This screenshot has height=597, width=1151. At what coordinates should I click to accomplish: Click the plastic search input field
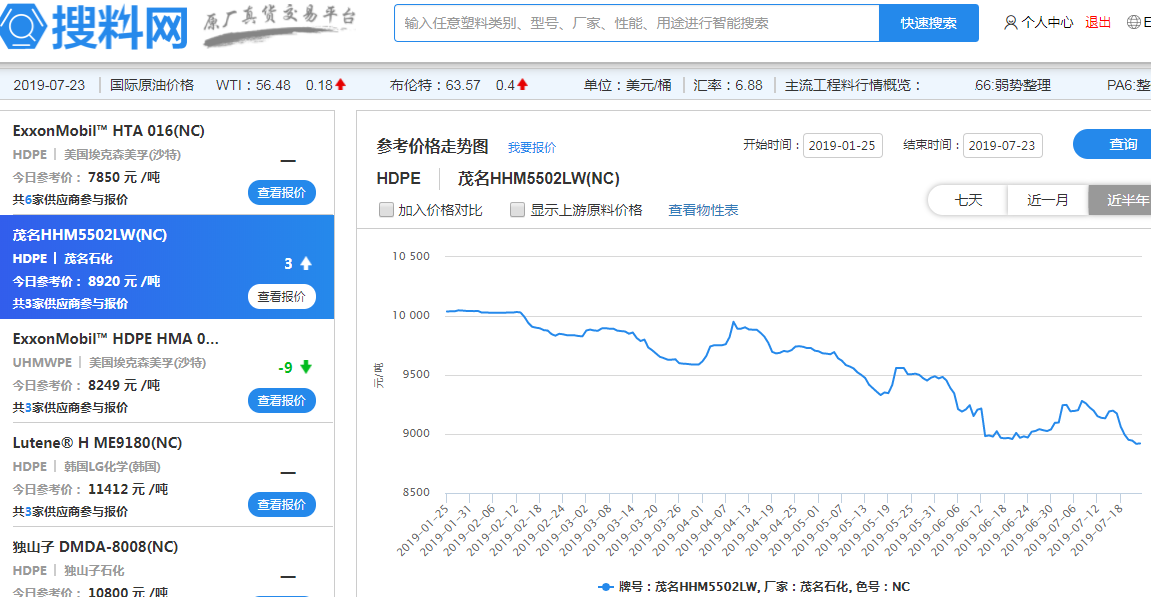(636, 23)
